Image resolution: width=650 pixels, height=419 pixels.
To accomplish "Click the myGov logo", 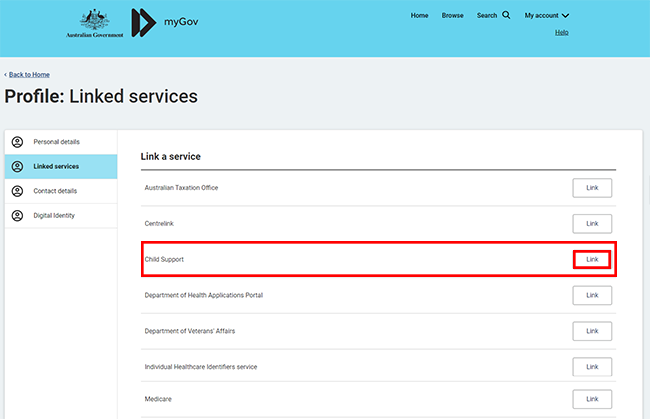I will 165,22.
